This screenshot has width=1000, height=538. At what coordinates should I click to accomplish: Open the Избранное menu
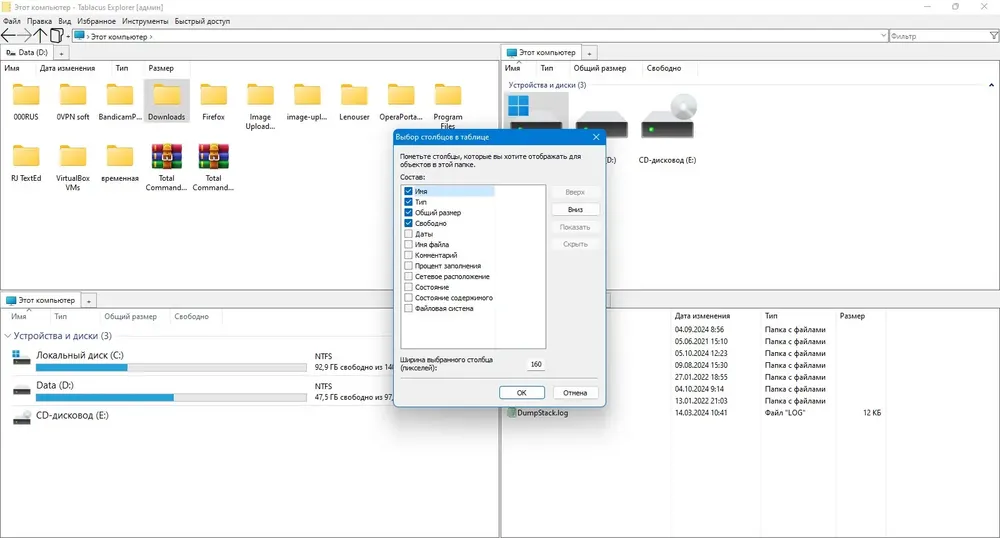click(x=96, y=21)
